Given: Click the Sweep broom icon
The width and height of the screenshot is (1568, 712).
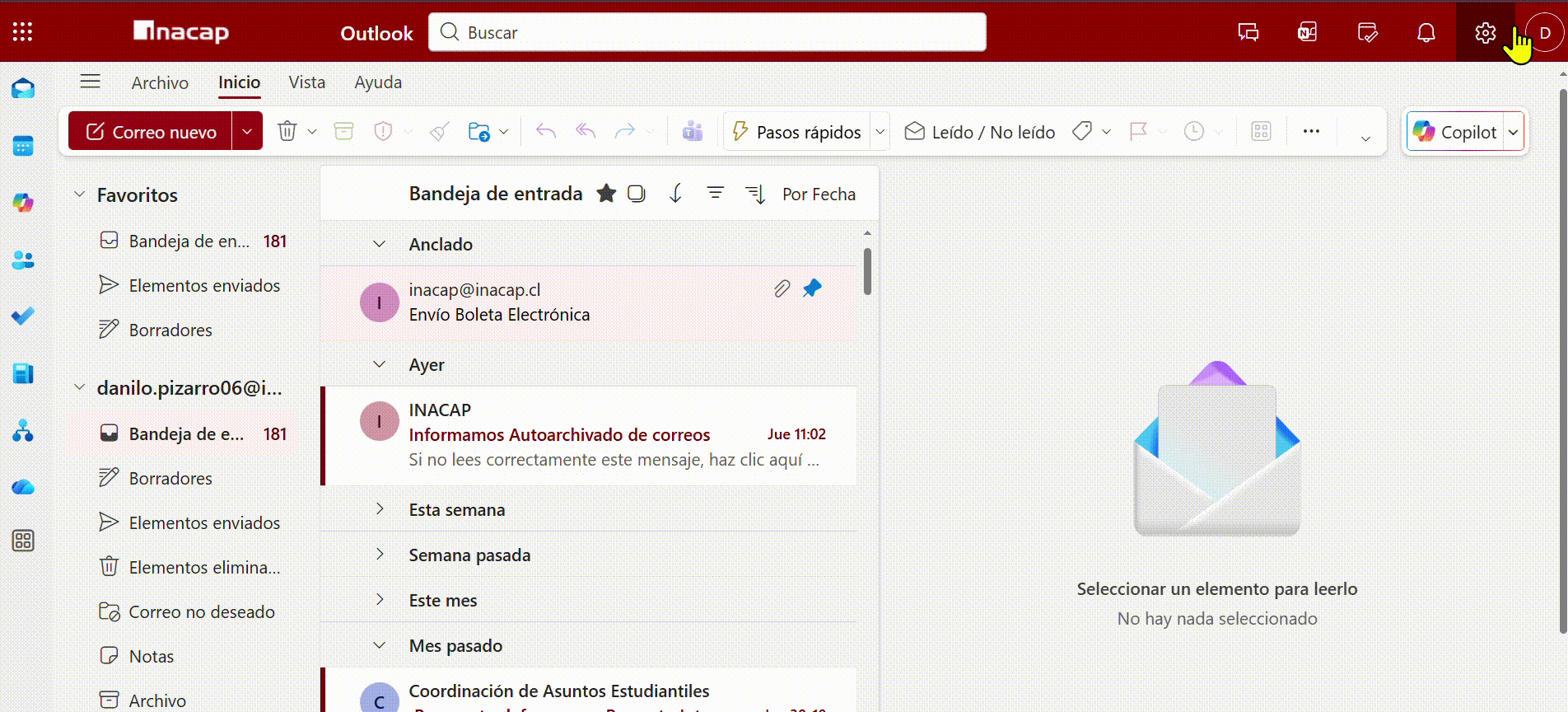Looking at the screenshot, I should pos(439,131).
